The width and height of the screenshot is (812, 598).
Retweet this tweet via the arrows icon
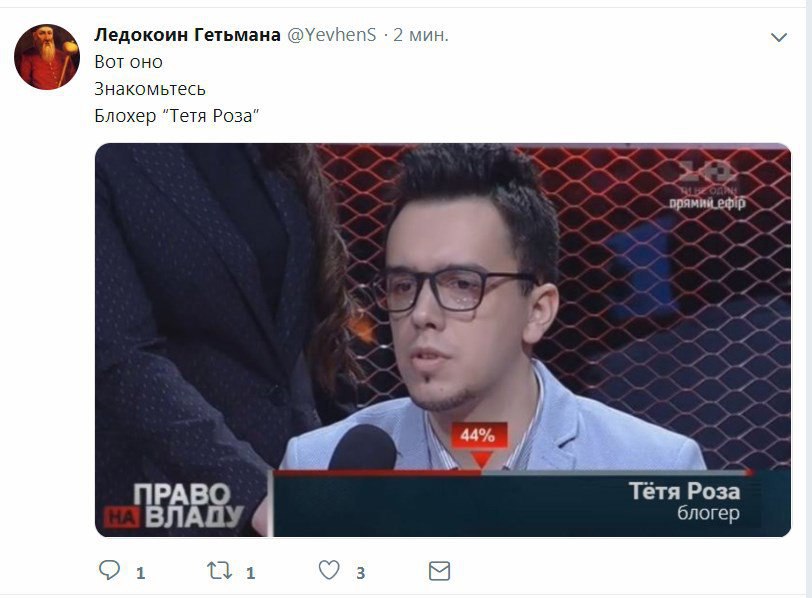(219, 571)
